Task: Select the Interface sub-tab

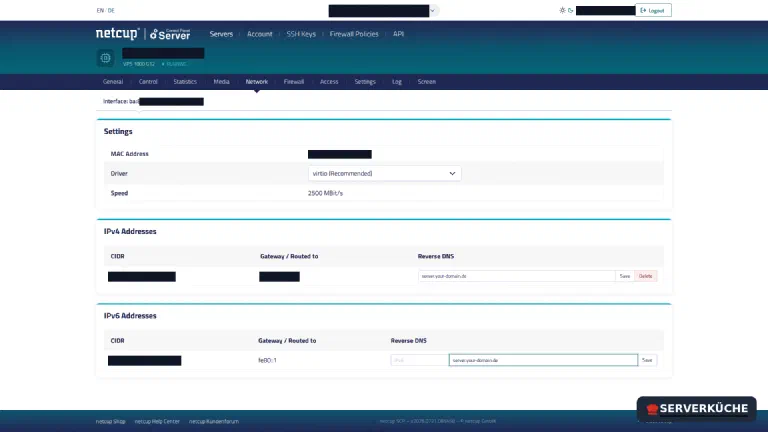Action: [153, 101]
